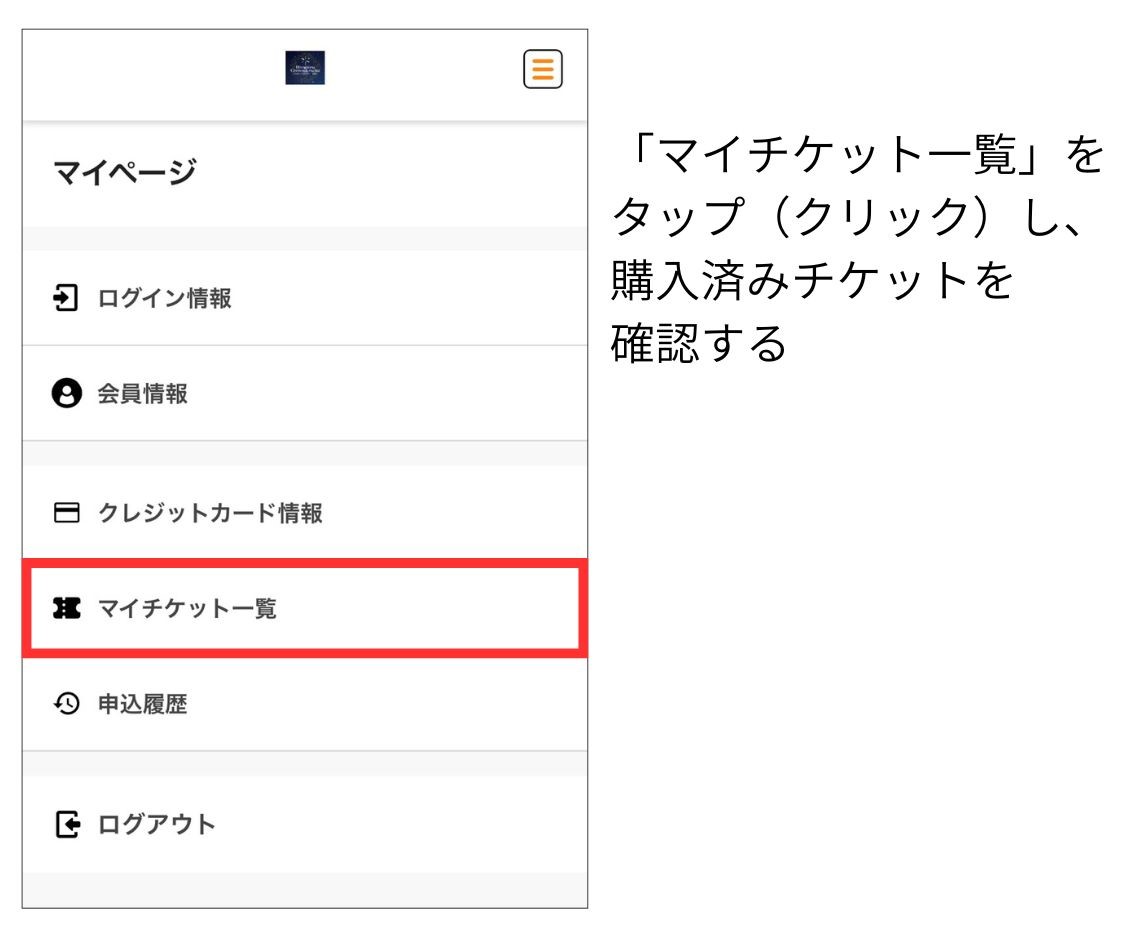Click the text 確認する
The width and height of the screenshot is (1143, 938).
pos(700,343)
